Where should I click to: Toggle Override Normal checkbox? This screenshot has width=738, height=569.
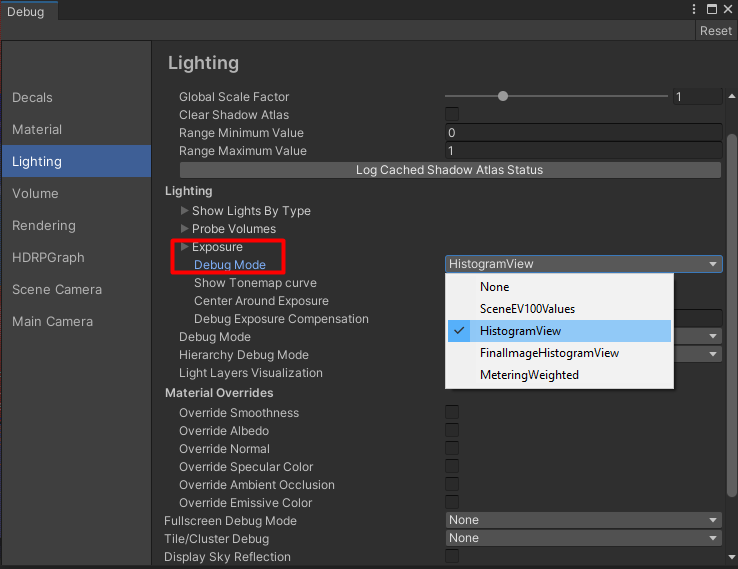452,448
